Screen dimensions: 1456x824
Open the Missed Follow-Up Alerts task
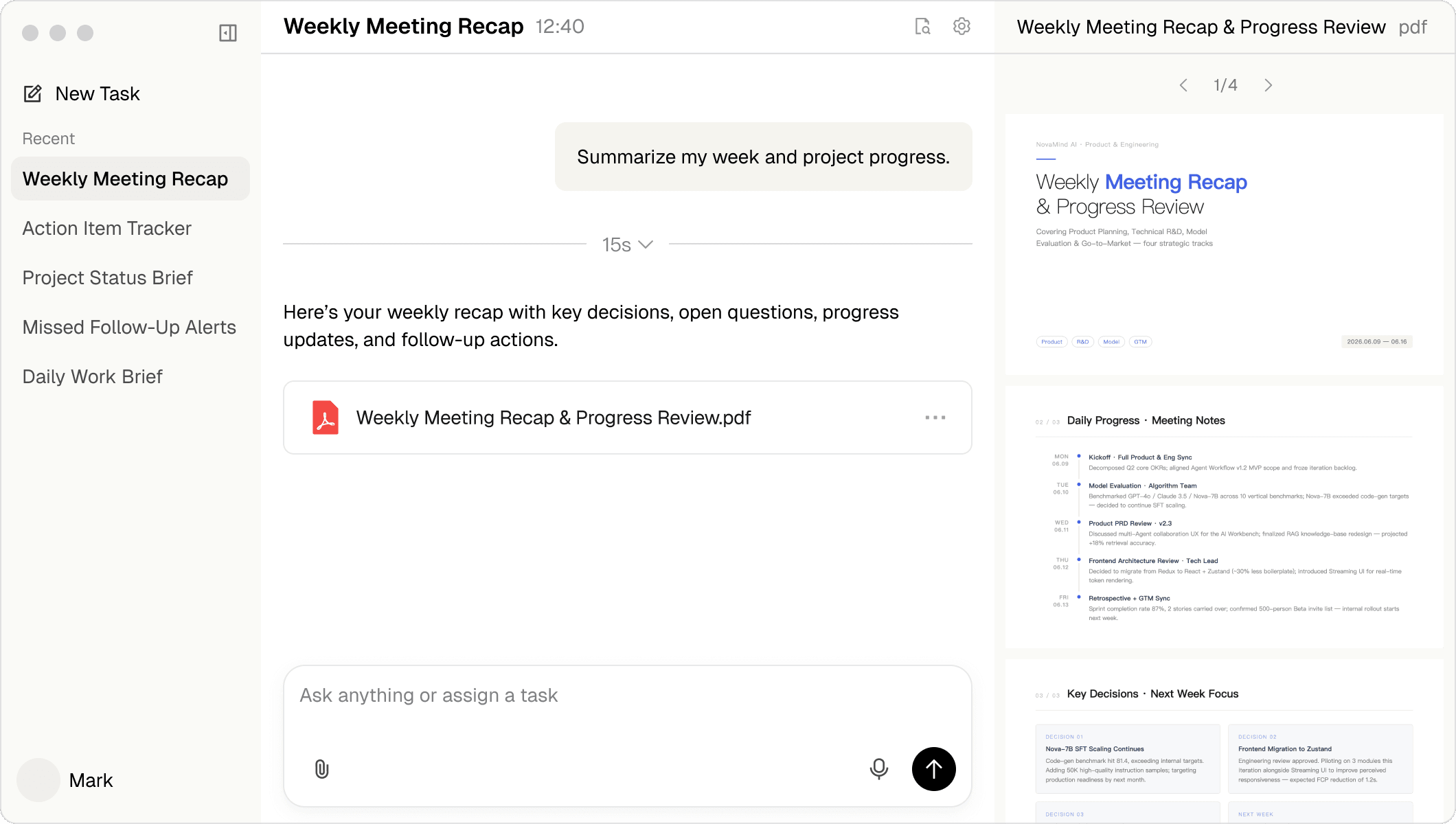[129, 327]
